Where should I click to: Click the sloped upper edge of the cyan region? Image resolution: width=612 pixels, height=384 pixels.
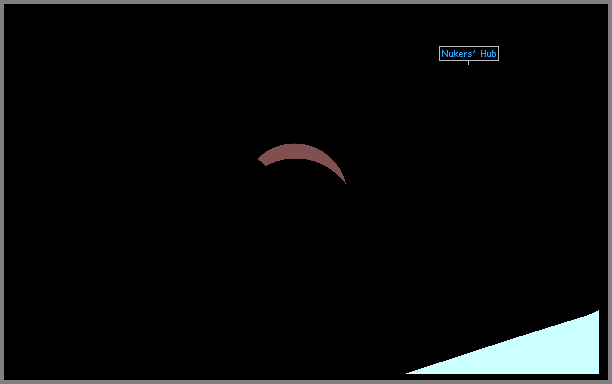pyautogui.click(x=503, y=341)
